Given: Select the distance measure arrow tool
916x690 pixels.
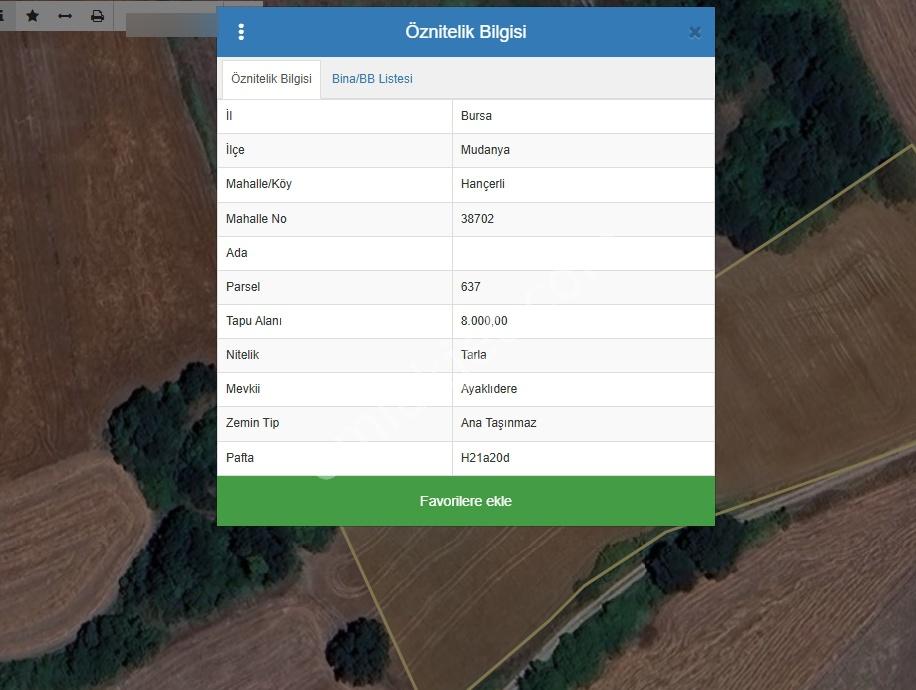Looking at the screenshot, I should coord(65,16).
